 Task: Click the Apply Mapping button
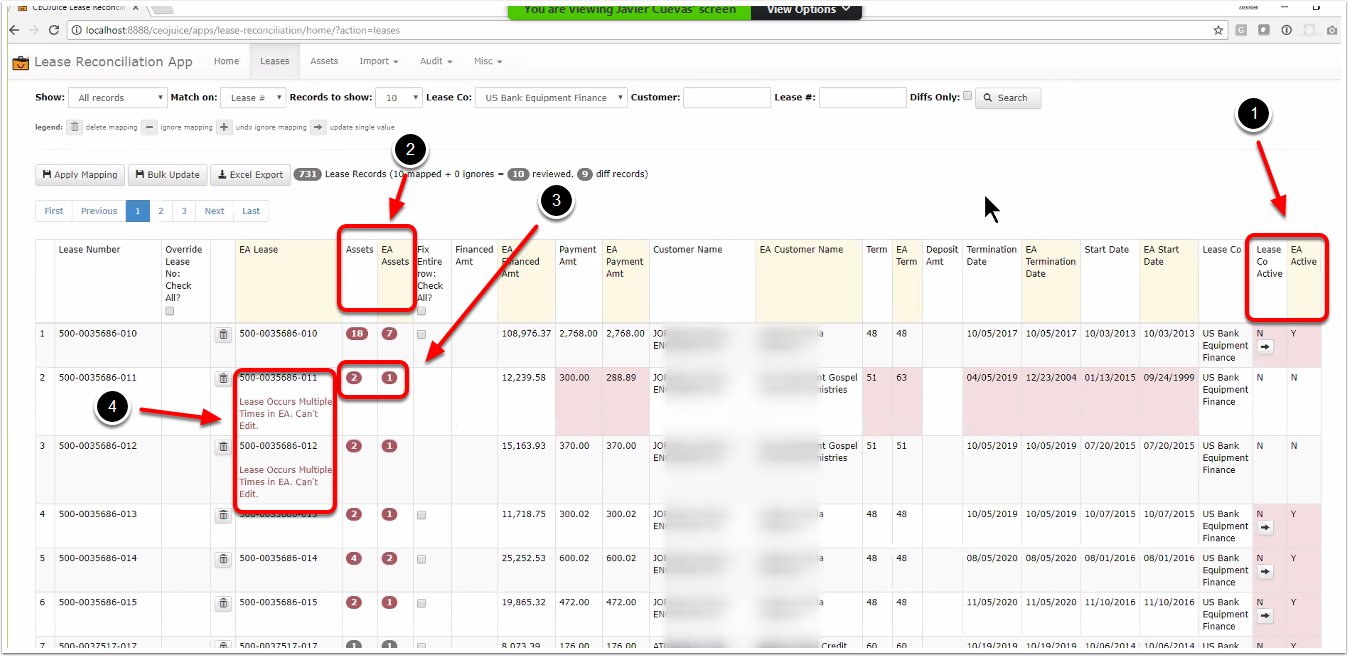click(80, 175)
